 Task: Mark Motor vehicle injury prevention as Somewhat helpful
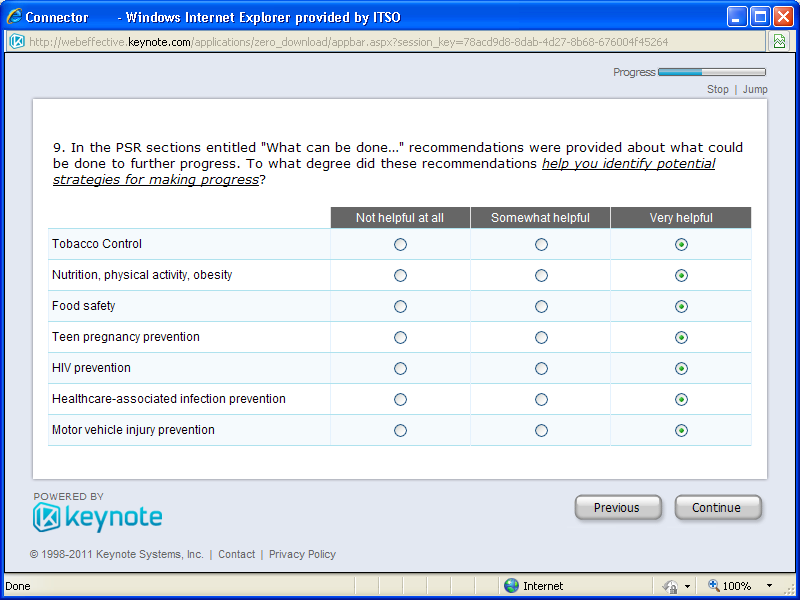click(x=541, y=430)
